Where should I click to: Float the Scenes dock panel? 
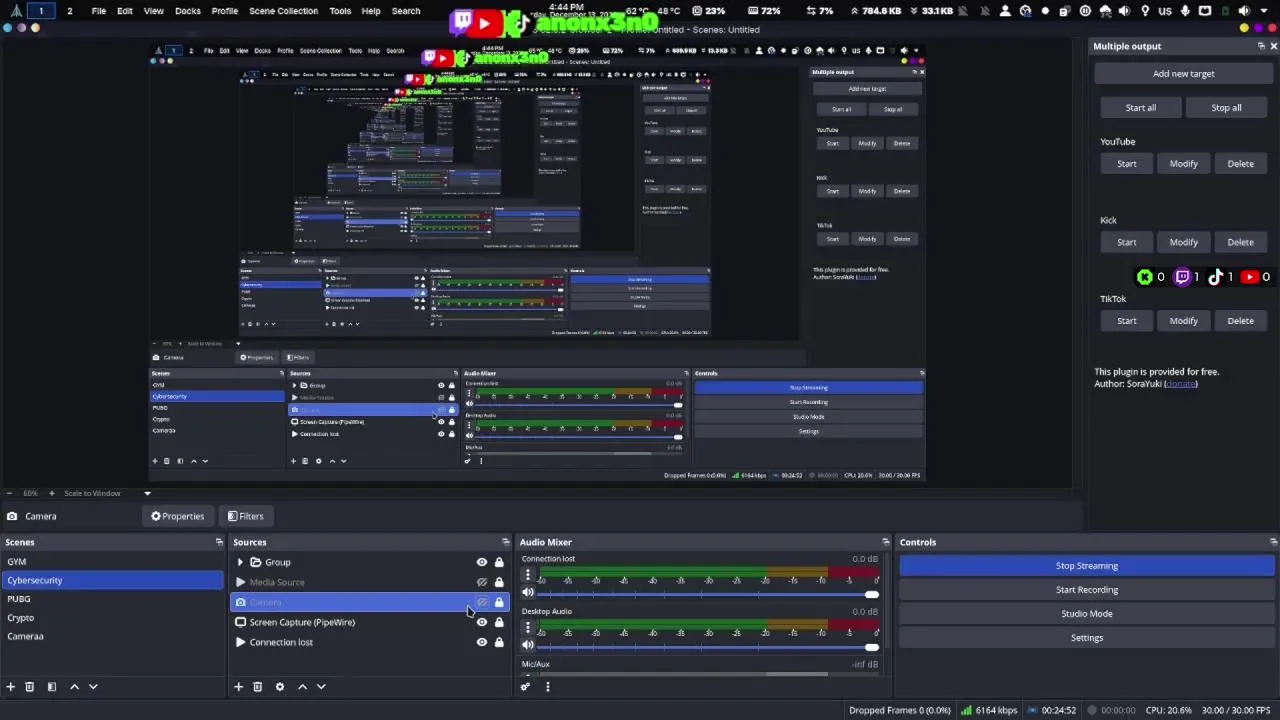(219, 542)
